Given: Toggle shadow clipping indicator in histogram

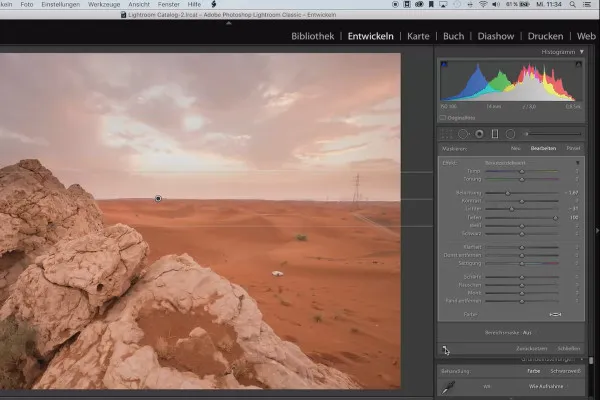Looking at the screenshot, I should point(444,64).
